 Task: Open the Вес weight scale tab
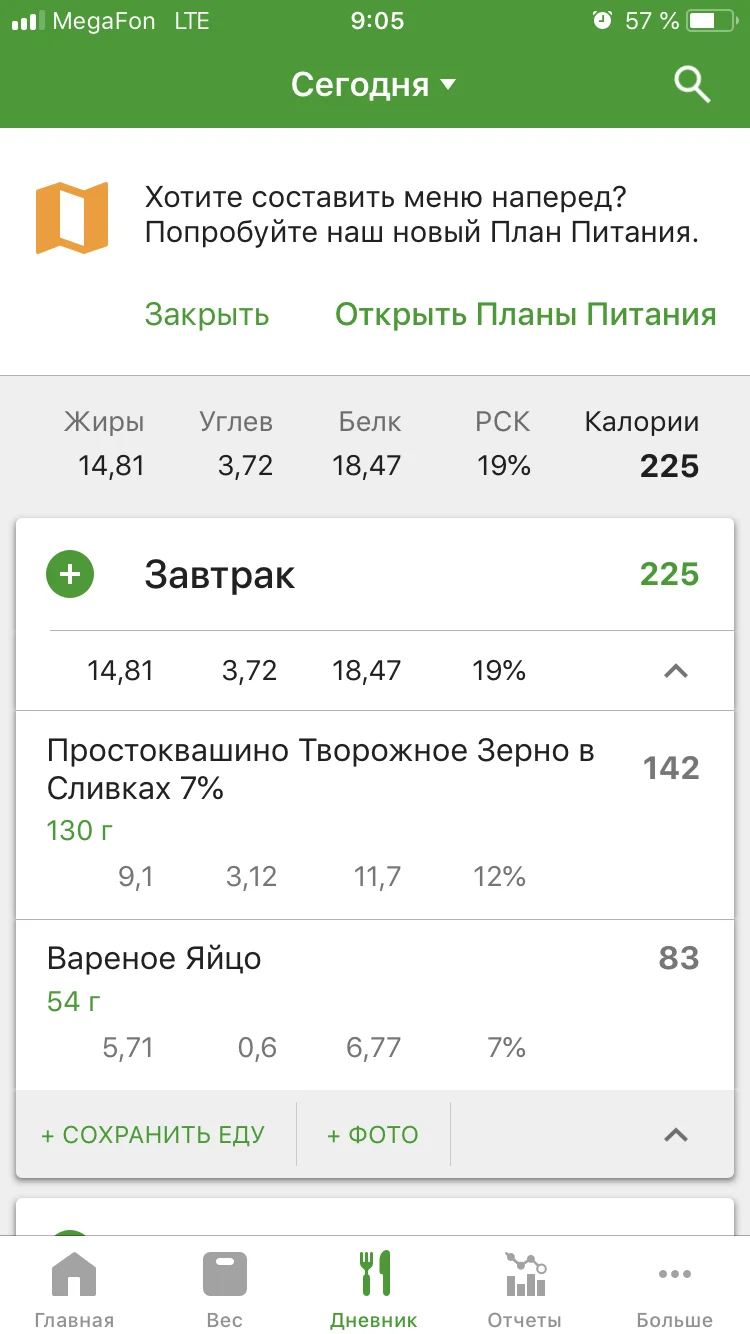coord(225,1286)
